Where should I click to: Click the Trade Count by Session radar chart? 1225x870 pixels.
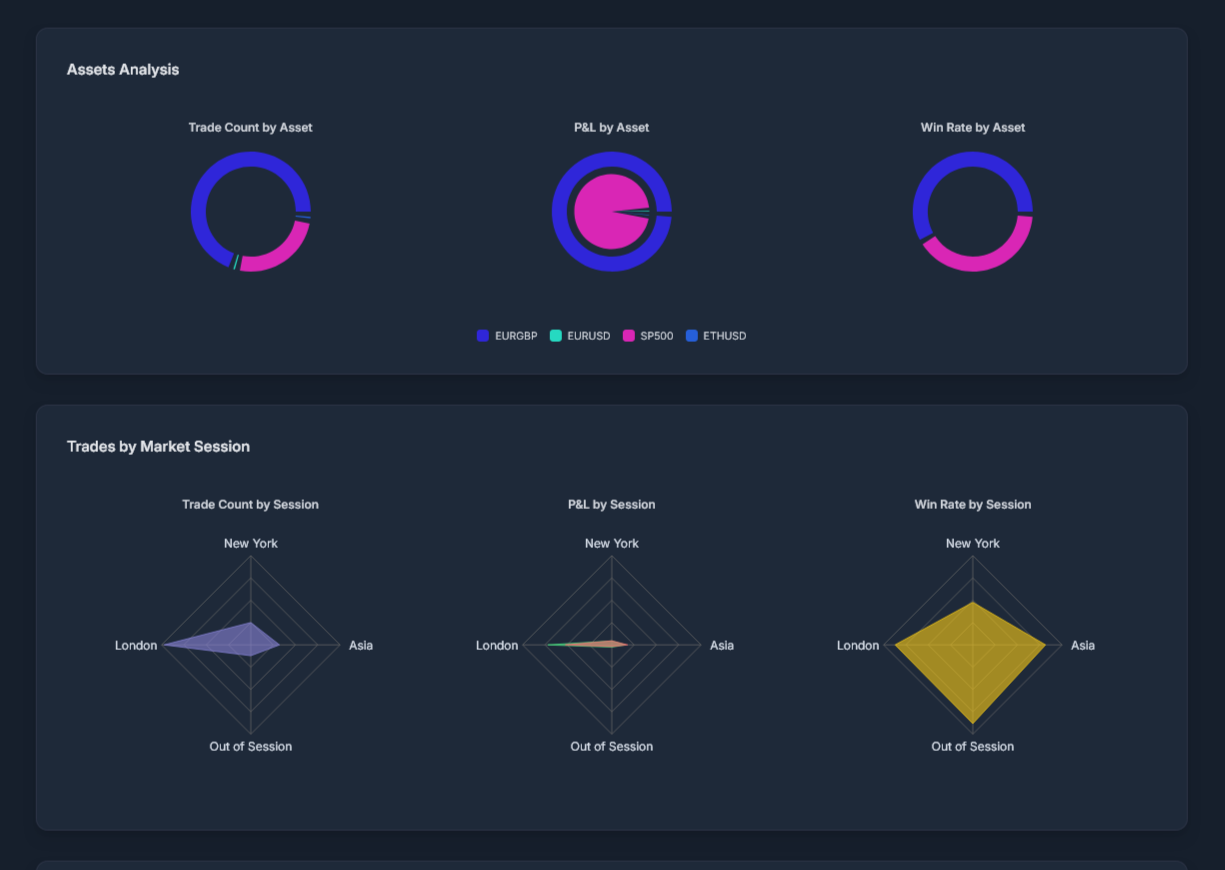tap(250, 645)
